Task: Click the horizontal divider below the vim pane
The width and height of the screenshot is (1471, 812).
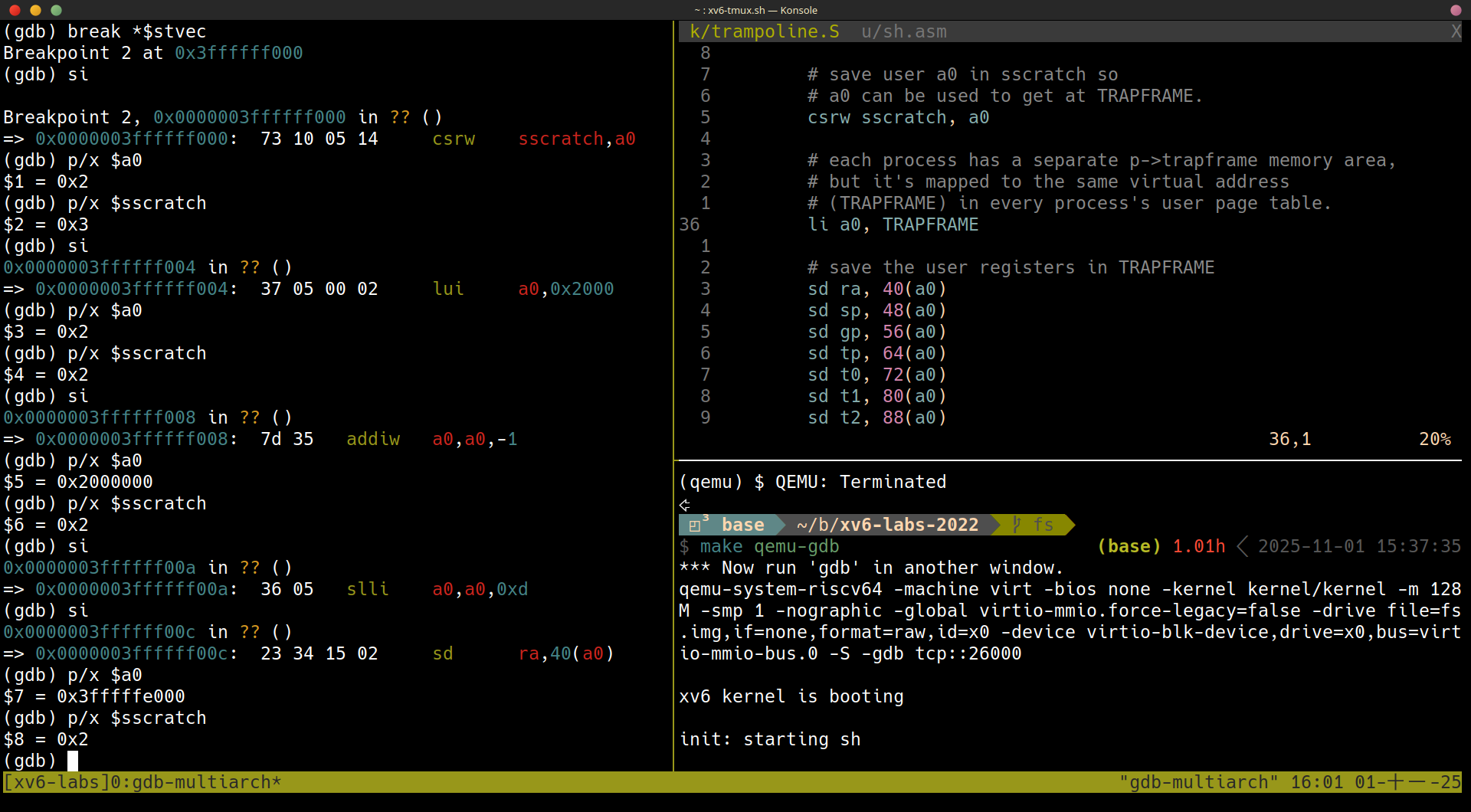Action: point(1069,460)
